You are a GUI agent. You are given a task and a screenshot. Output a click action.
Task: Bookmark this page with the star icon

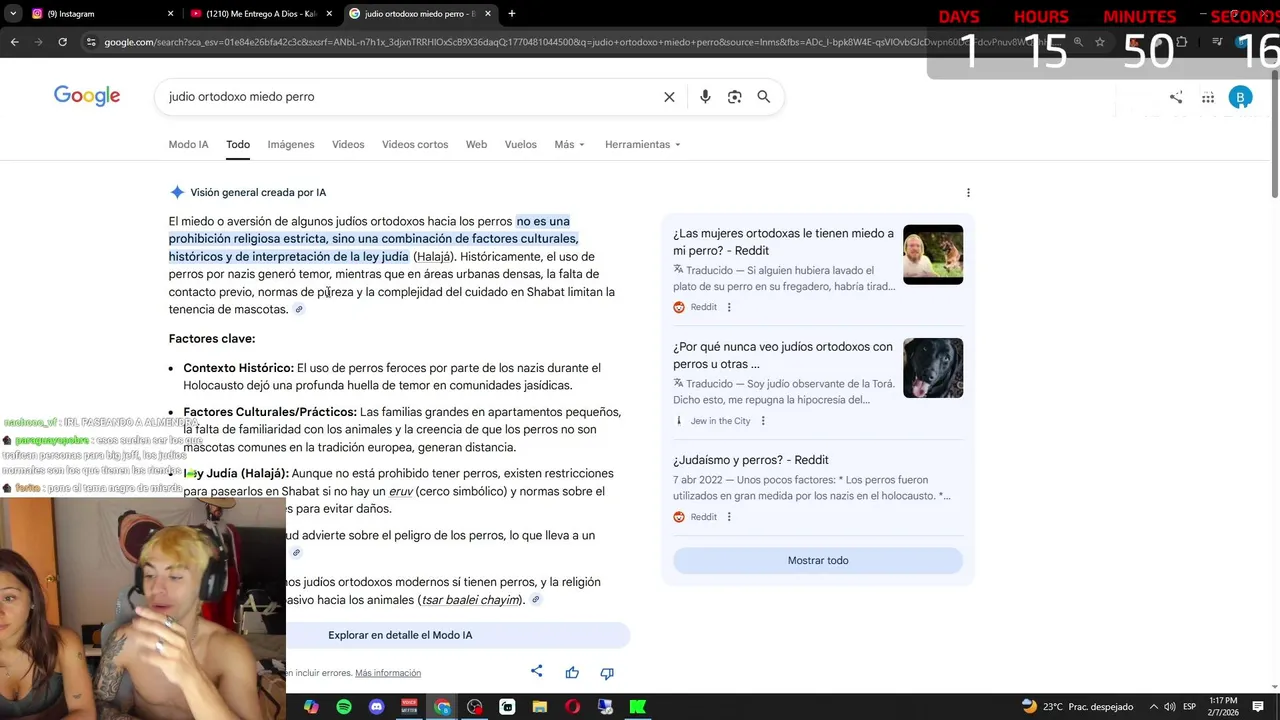click(x=1100, y=42)
